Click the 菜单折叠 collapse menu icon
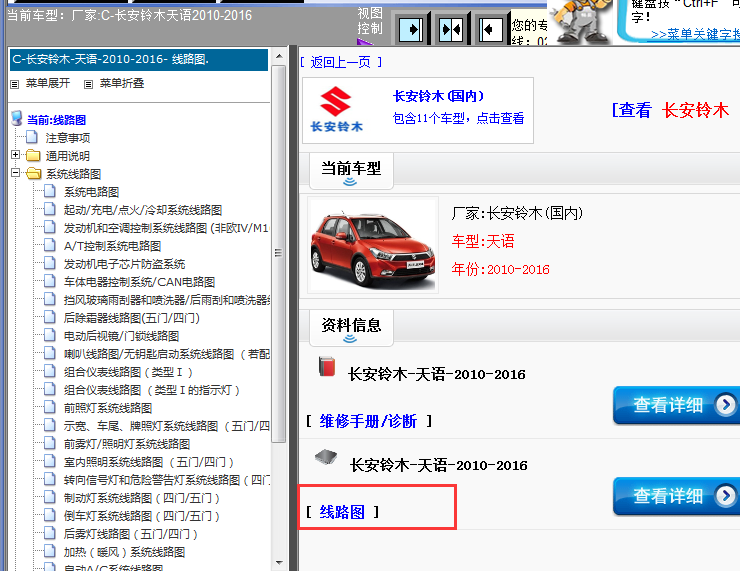 [88, 84]
